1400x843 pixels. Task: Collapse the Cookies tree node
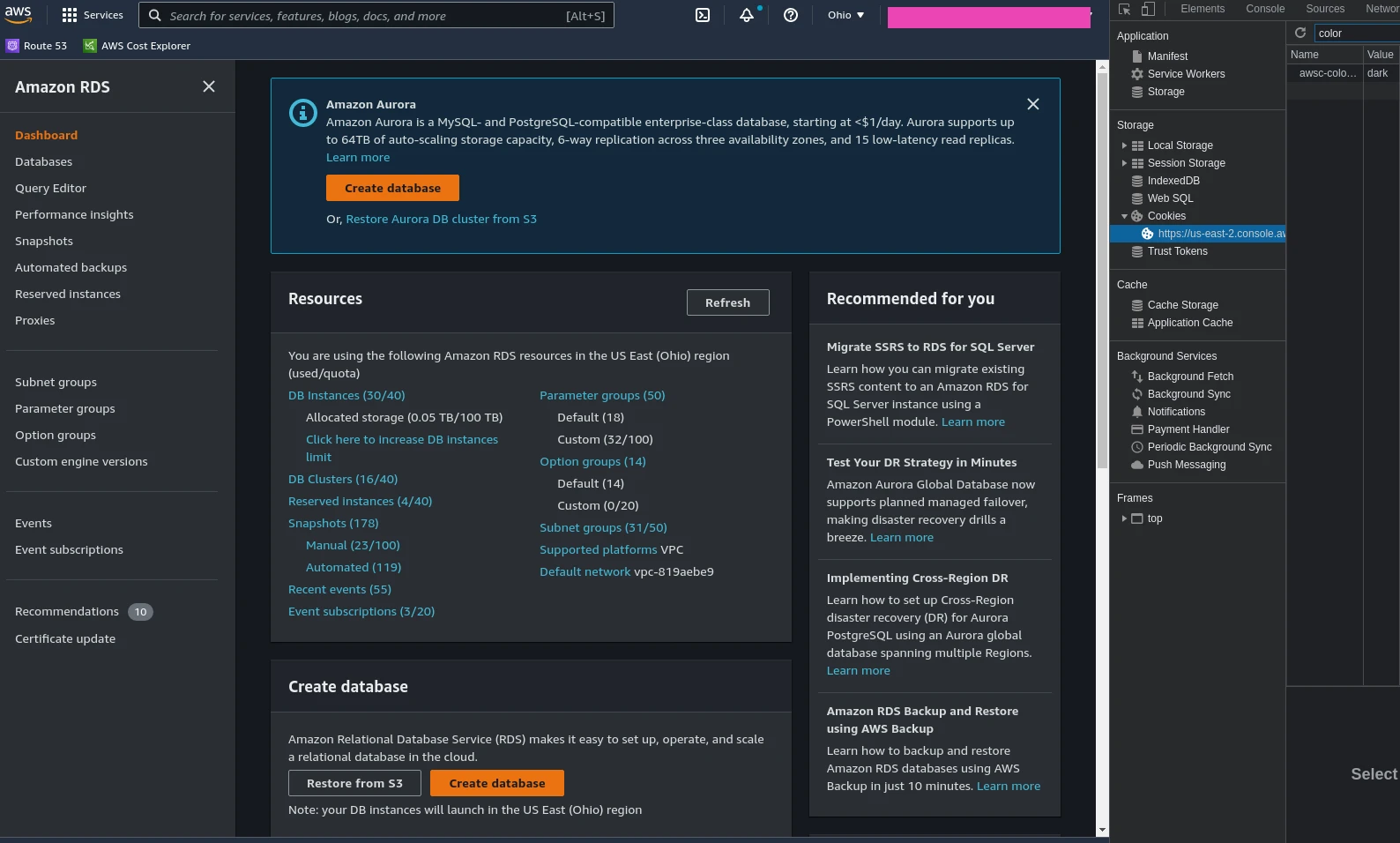click(1124, 216)
